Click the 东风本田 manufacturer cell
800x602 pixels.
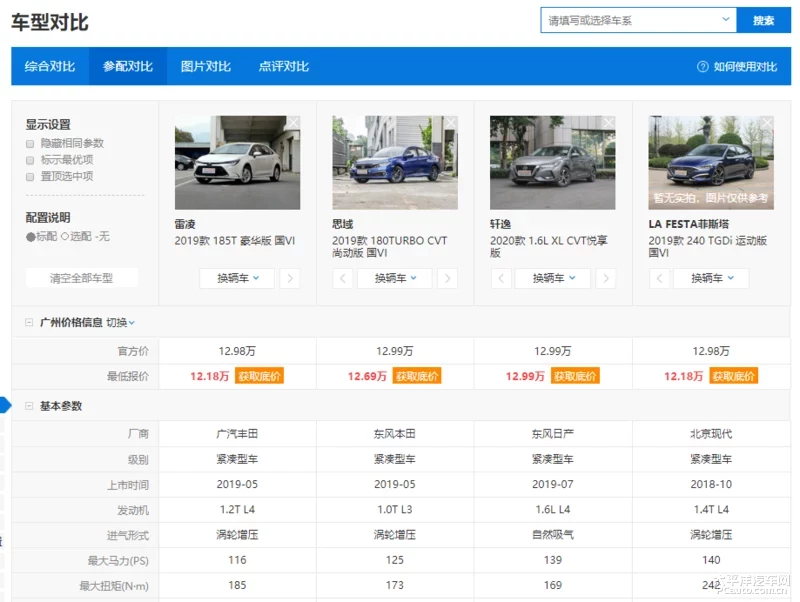(x=395, y=434)
